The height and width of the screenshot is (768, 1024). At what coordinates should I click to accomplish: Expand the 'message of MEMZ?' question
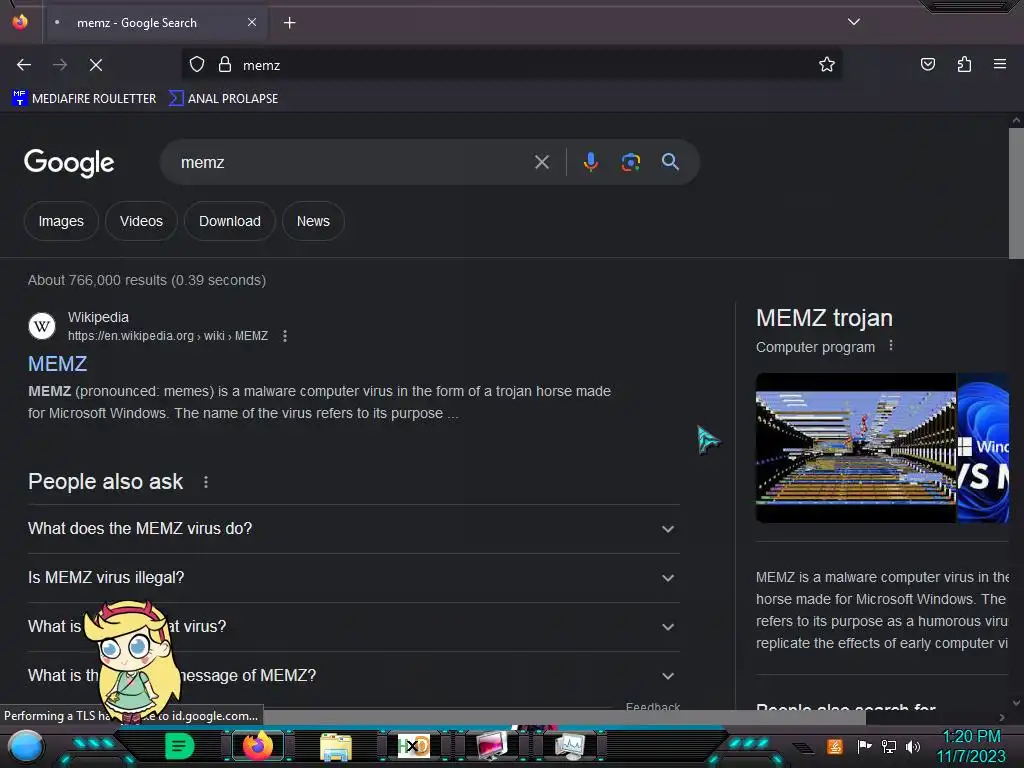353,676
